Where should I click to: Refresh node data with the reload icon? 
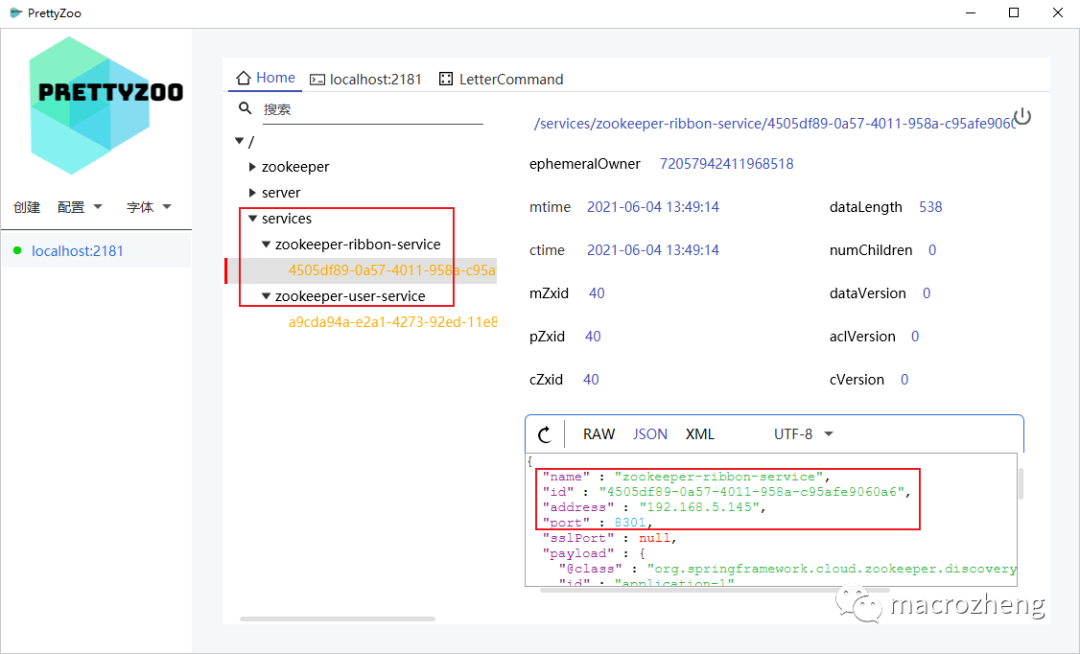(544, 434)
